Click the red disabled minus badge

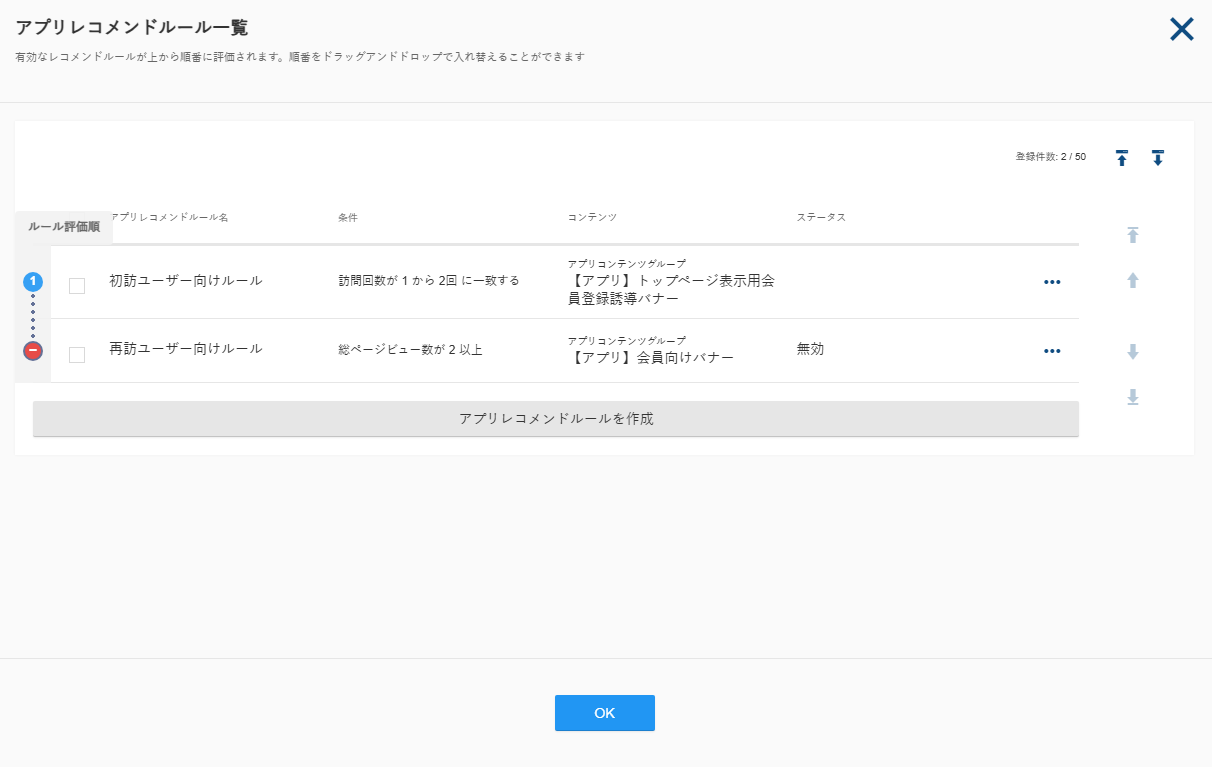coord(33,351)
